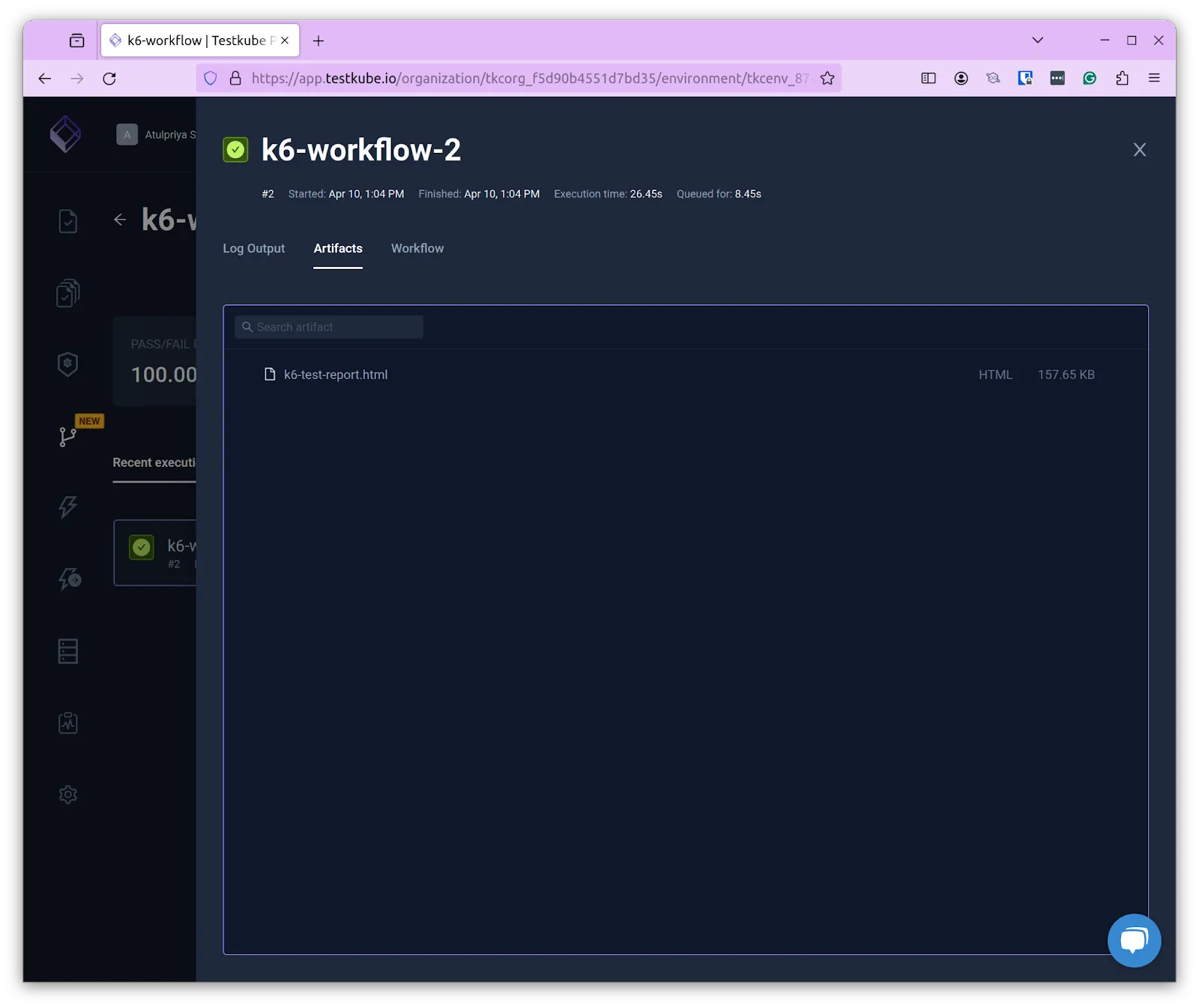Open the clipboard chart sidebar icon
This screenshot has width=1199, height=1008.
[67, 722]
